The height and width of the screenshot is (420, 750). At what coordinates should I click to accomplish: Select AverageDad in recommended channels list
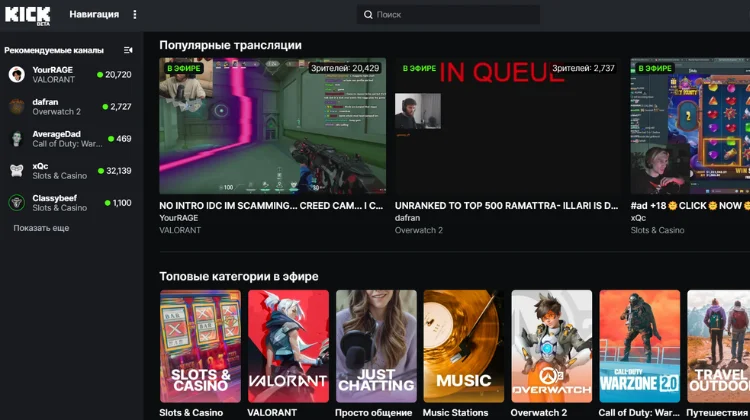tap(70, 139)
